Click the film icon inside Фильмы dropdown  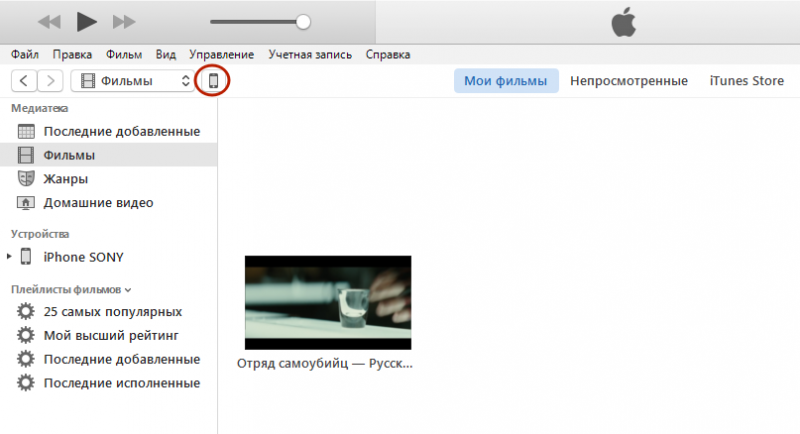point(88,81)
